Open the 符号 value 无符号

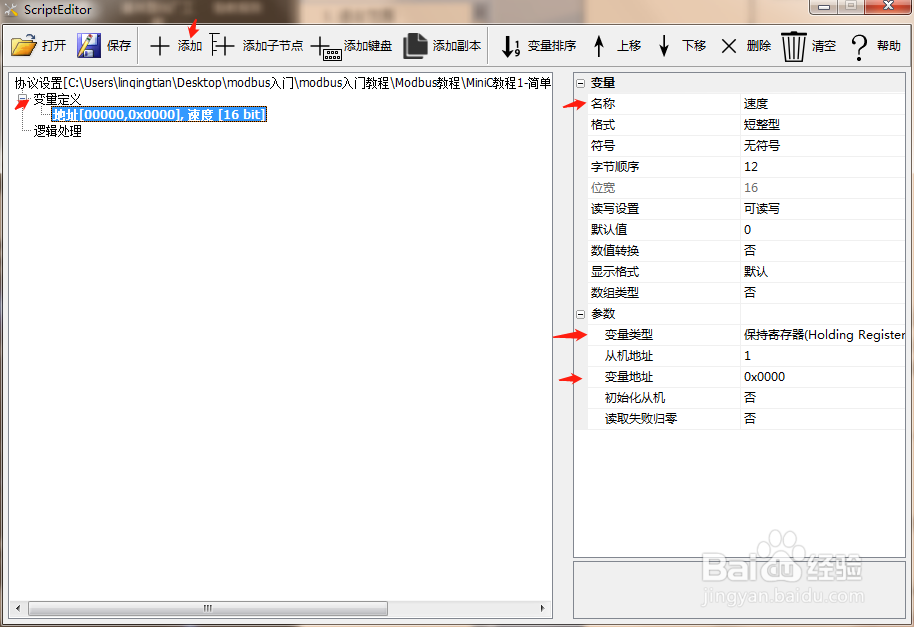pyautogui.click(x=822, y=146)
